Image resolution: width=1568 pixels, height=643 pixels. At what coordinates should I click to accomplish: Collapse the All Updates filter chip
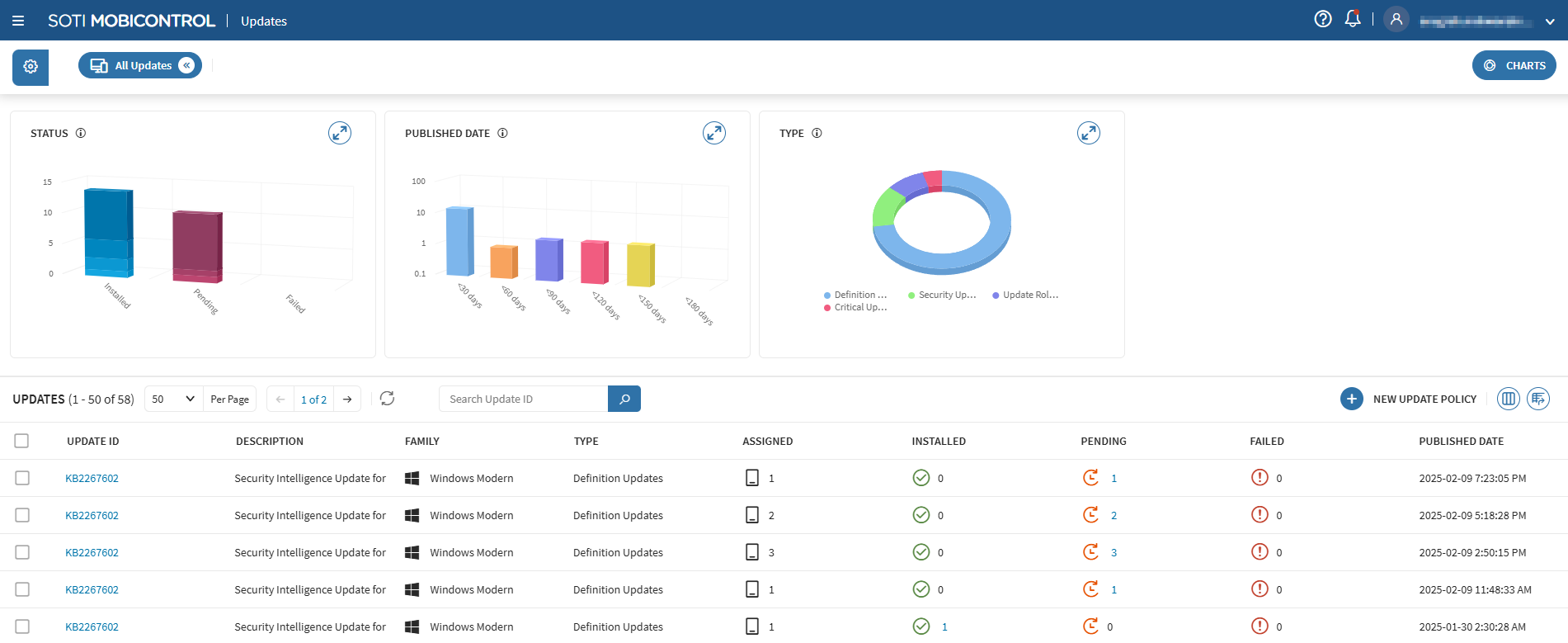point(187,65)
